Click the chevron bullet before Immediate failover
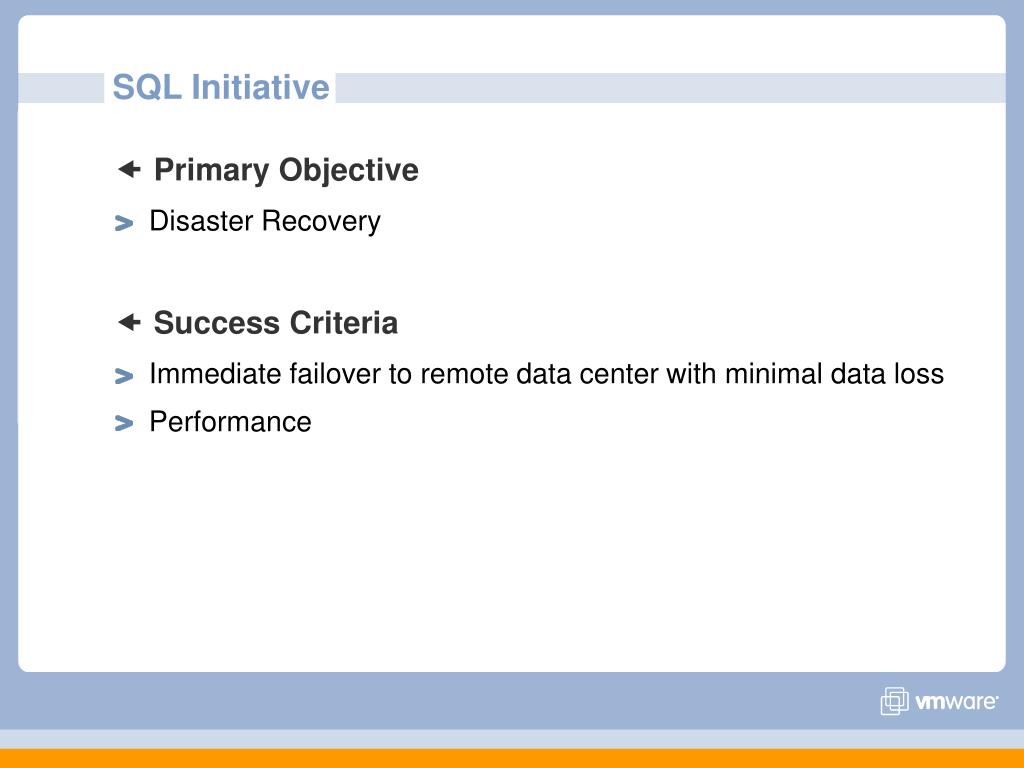Viewport: 1024px width, 768px height. click(123, 376)
